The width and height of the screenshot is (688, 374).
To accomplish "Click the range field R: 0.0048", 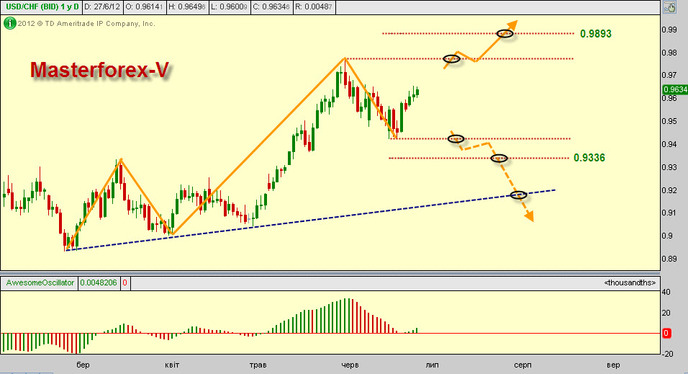I will (314, 7).
